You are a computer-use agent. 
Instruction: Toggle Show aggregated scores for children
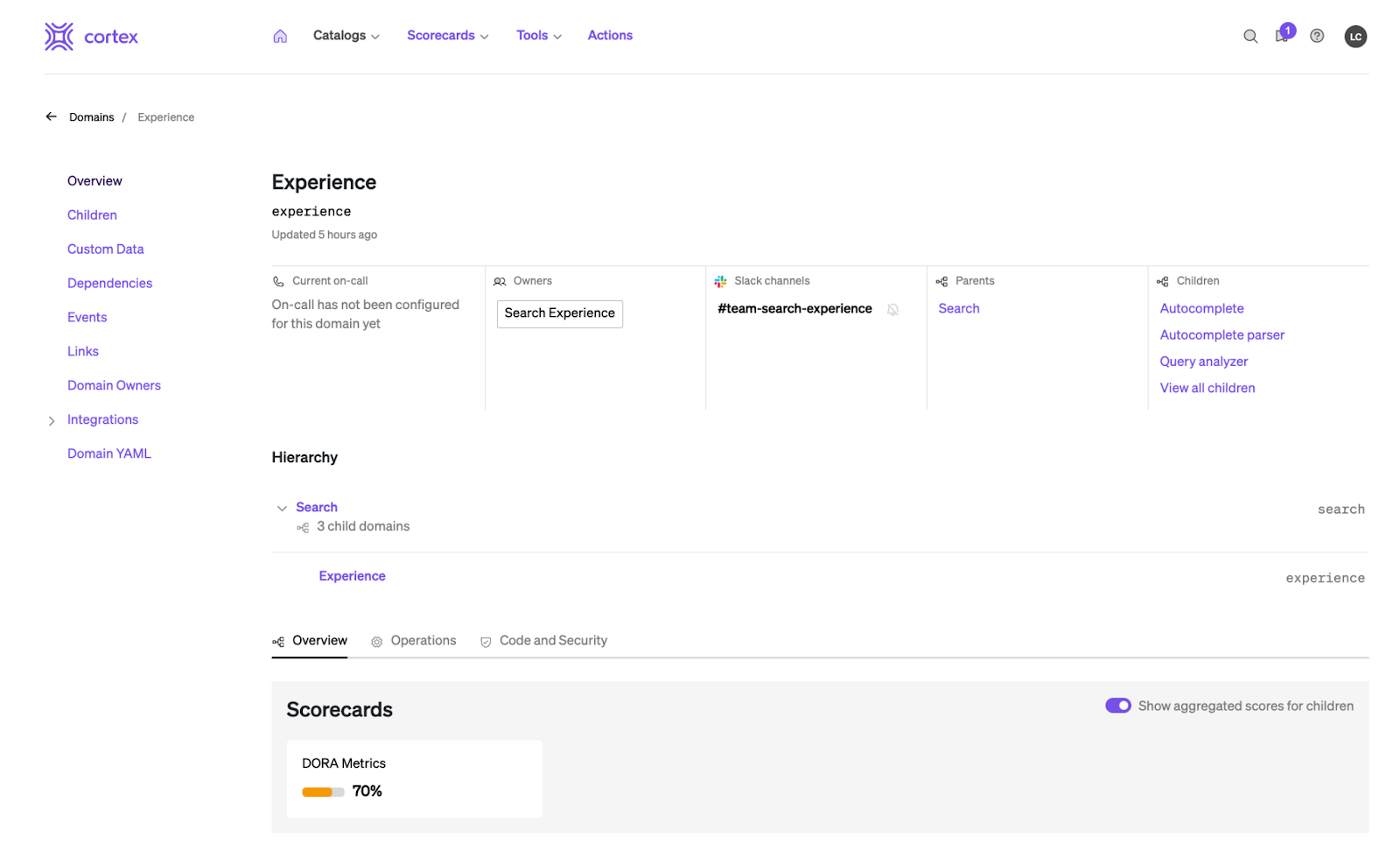tap(1117, 706)
